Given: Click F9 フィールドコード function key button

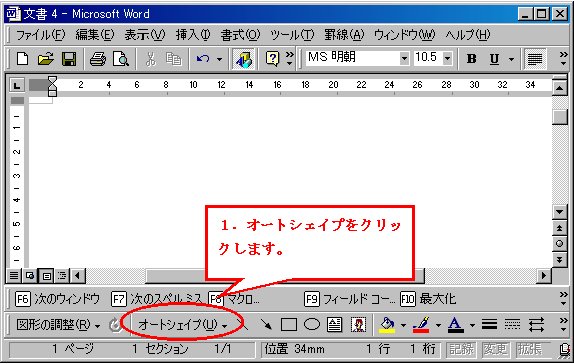Looking at the screenshot, I should click(350, 299).
